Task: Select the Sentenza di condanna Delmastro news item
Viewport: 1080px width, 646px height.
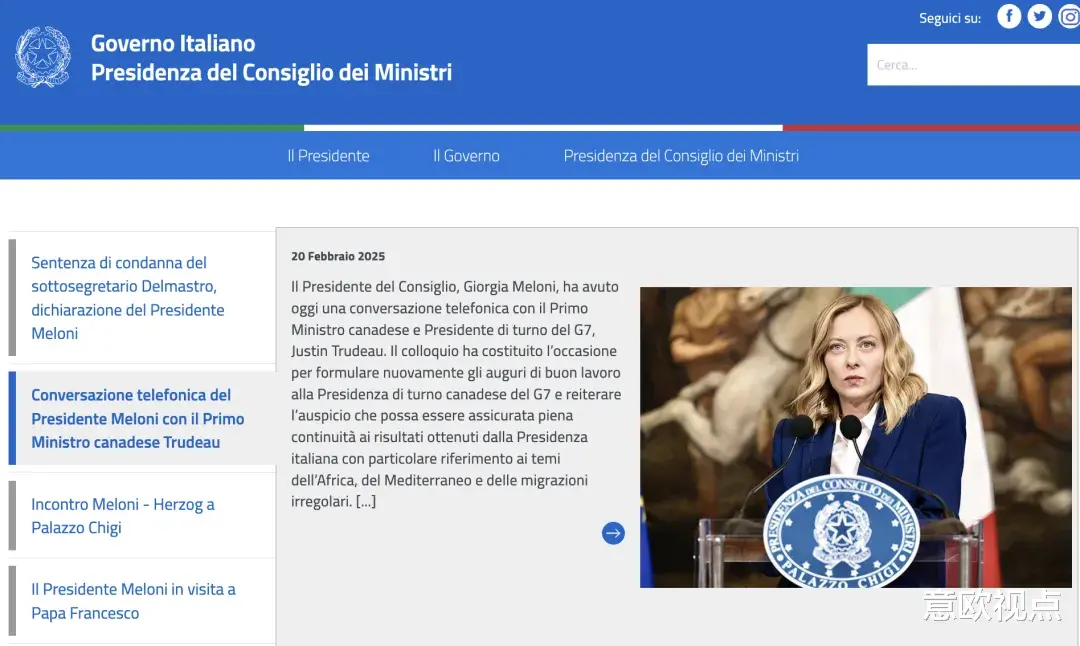Action: coord(142,298)
